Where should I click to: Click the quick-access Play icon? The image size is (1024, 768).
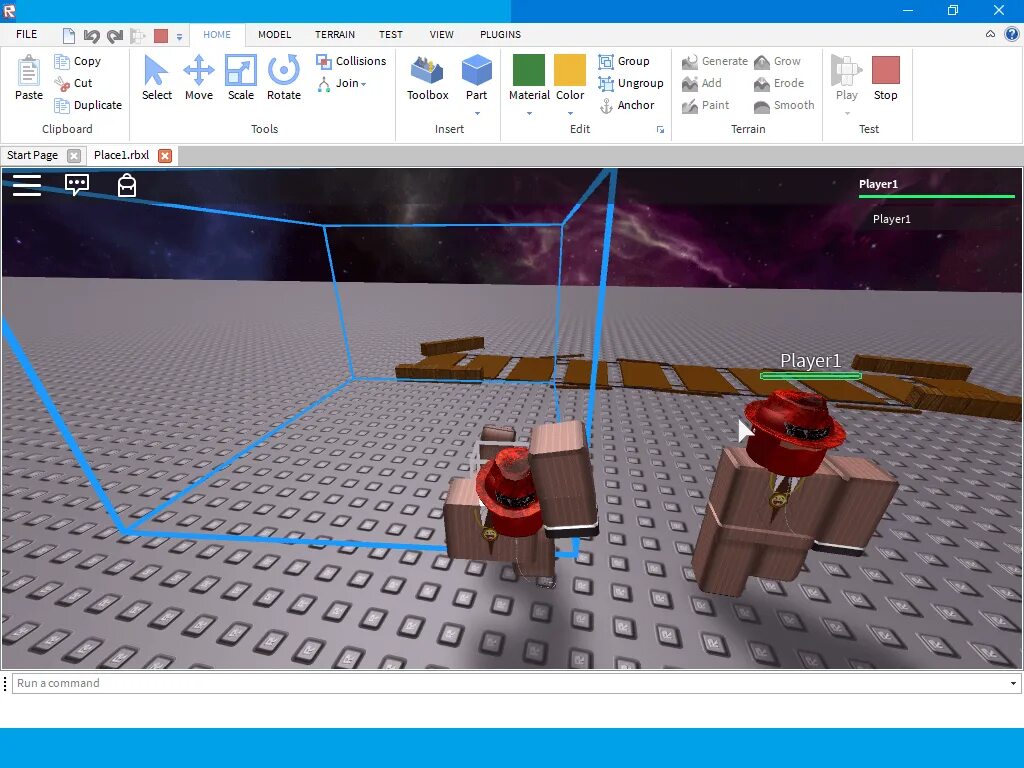coord(138,36)
